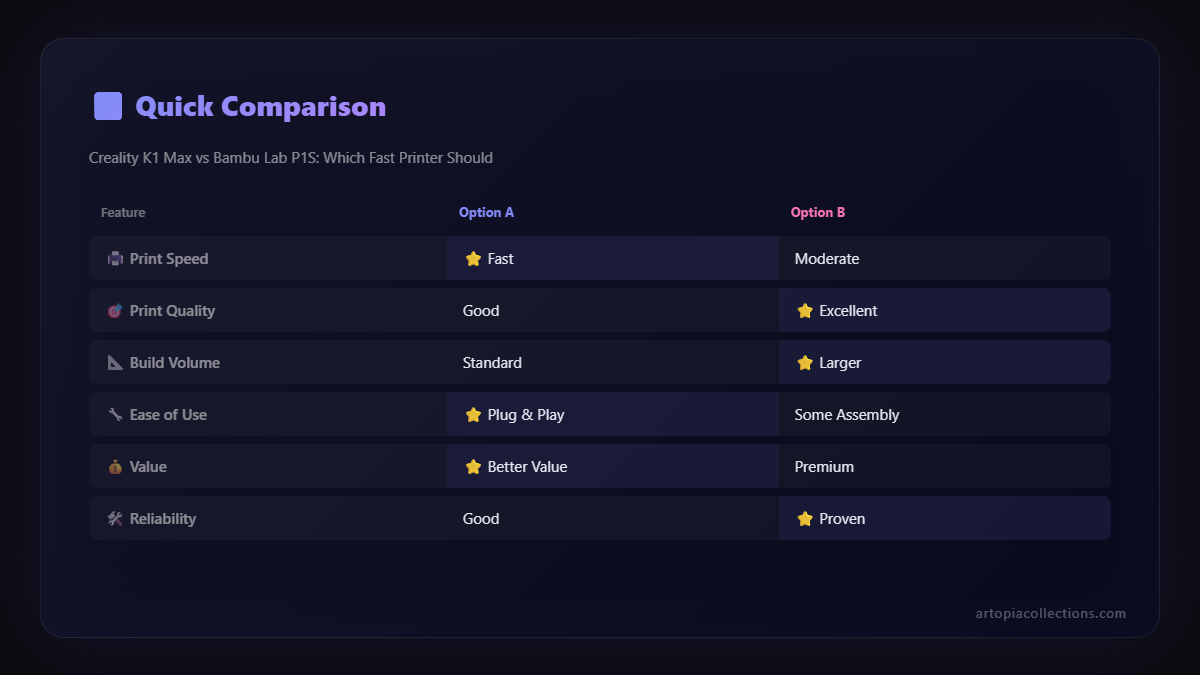Viewport: 1200px width, 675px height.
Task: Click the star icon next to Excellent
Action: coord(805,311)
